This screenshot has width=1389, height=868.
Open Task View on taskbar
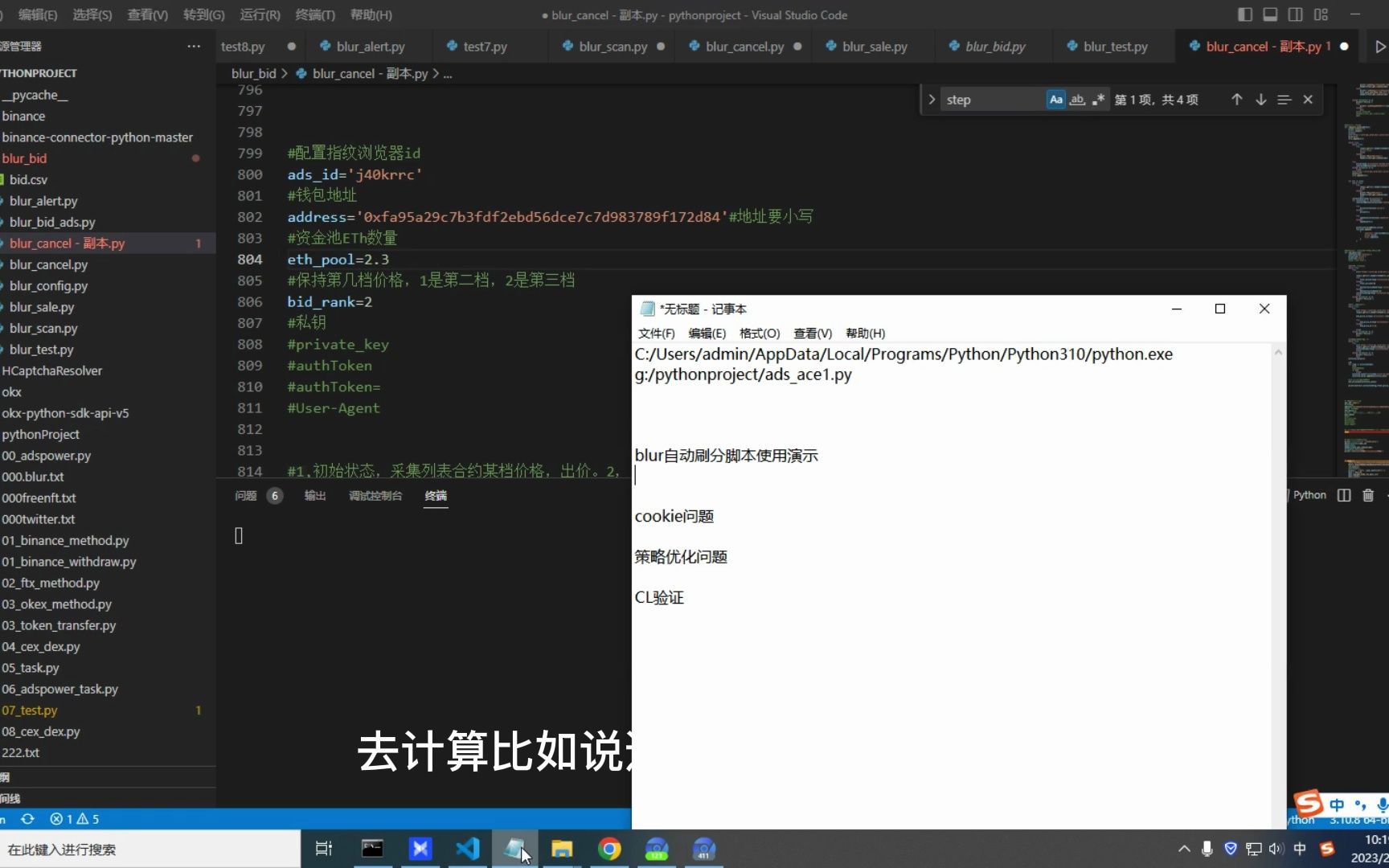pos(324,849)
